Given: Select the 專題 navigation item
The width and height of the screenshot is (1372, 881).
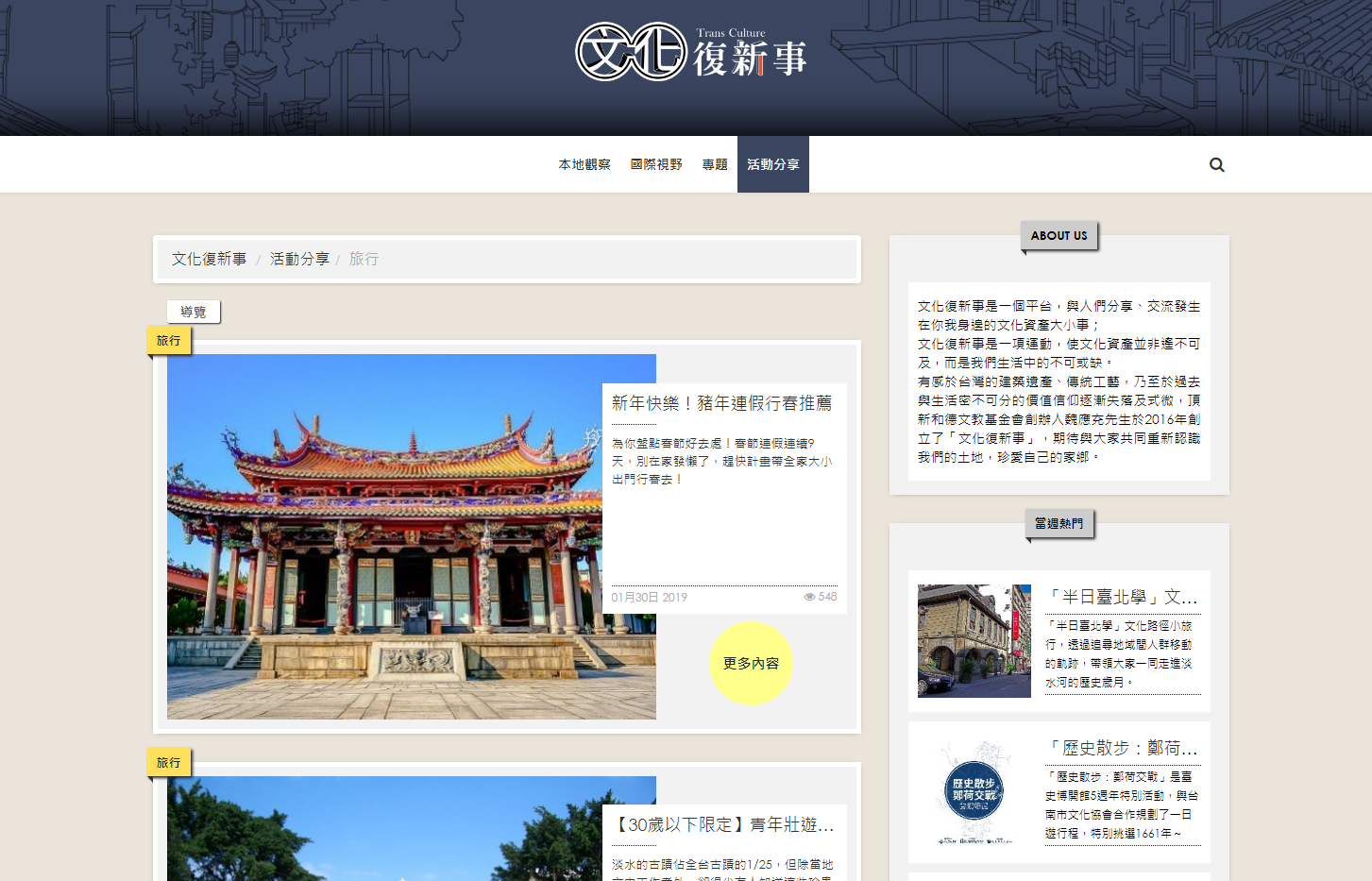Looking at the screenshot, I should (715, 164).
